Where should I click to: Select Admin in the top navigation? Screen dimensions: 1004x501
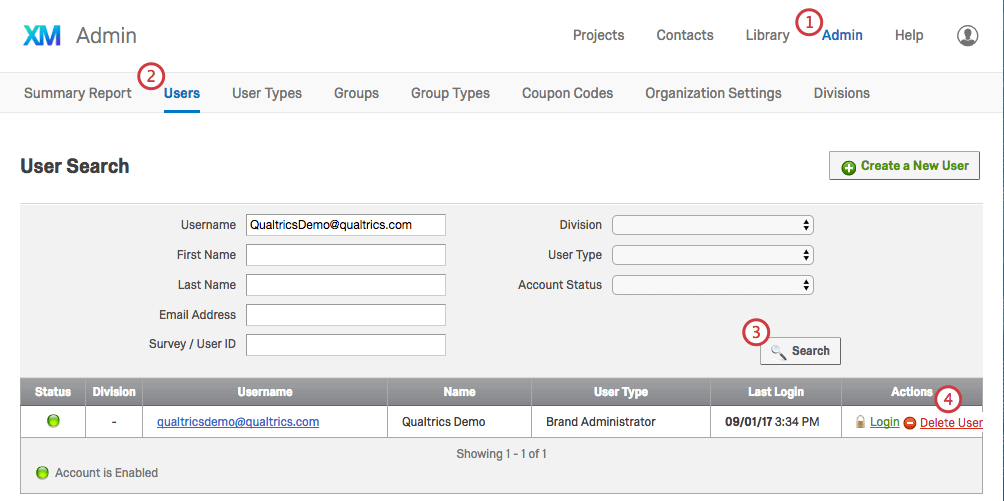pos(842,35)
